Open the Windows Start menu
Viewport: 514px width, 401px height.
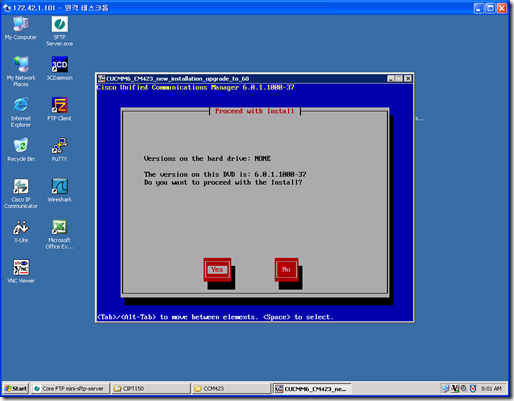16,388
